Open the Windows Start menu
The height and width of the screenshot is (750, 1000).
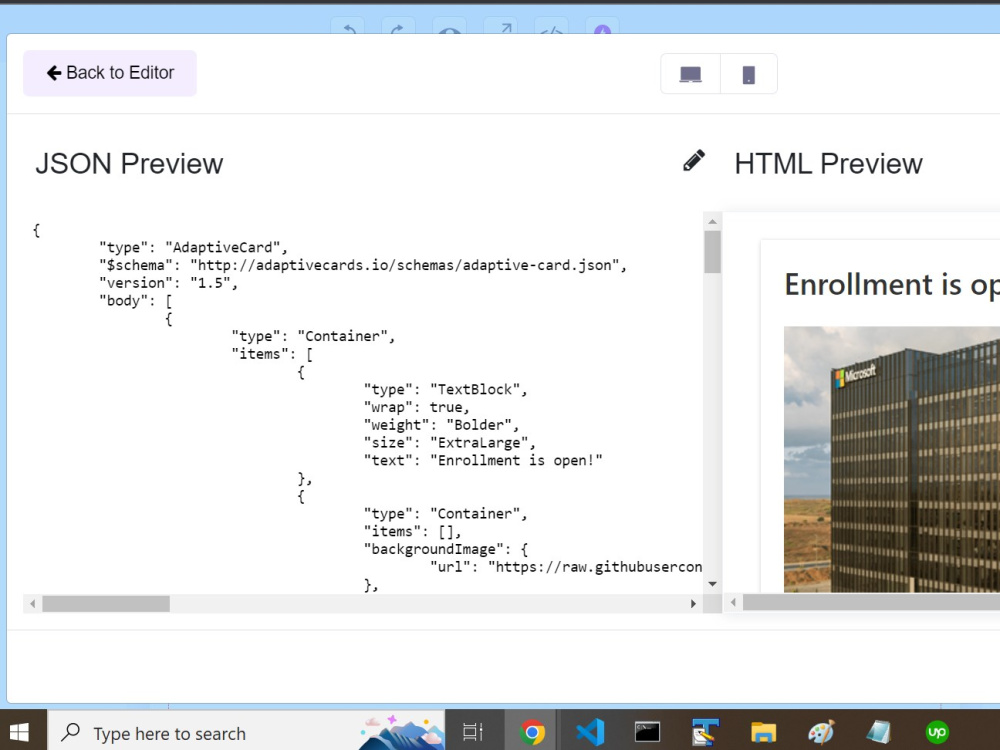19,732
